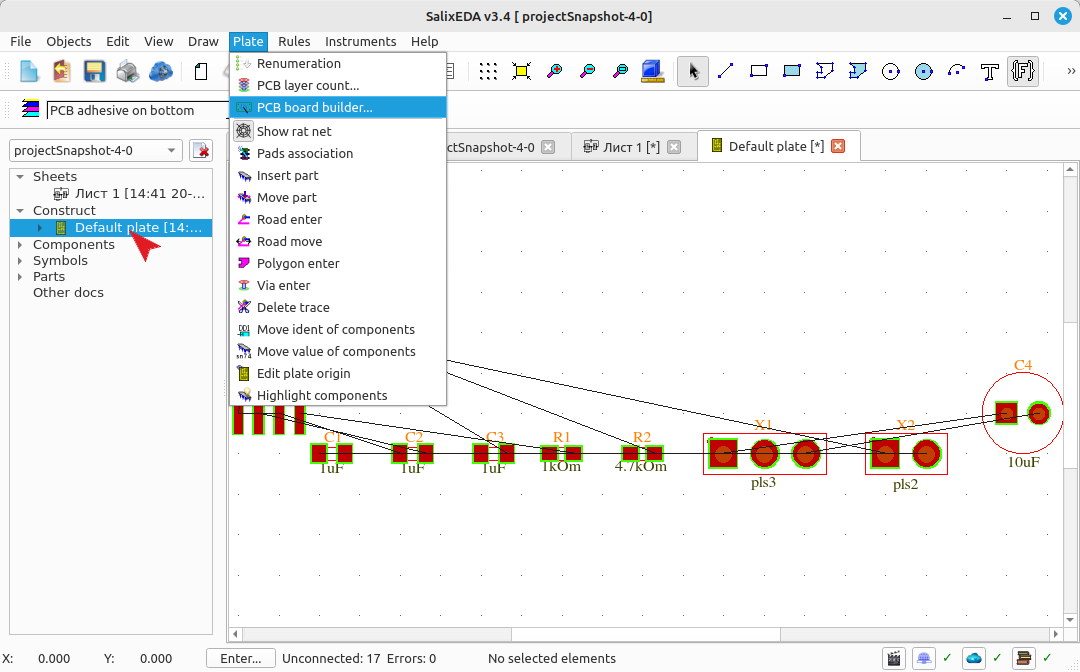Screen dimensions: 1080x672
Task: Choose Via enter menu entry
Action: 338,286
